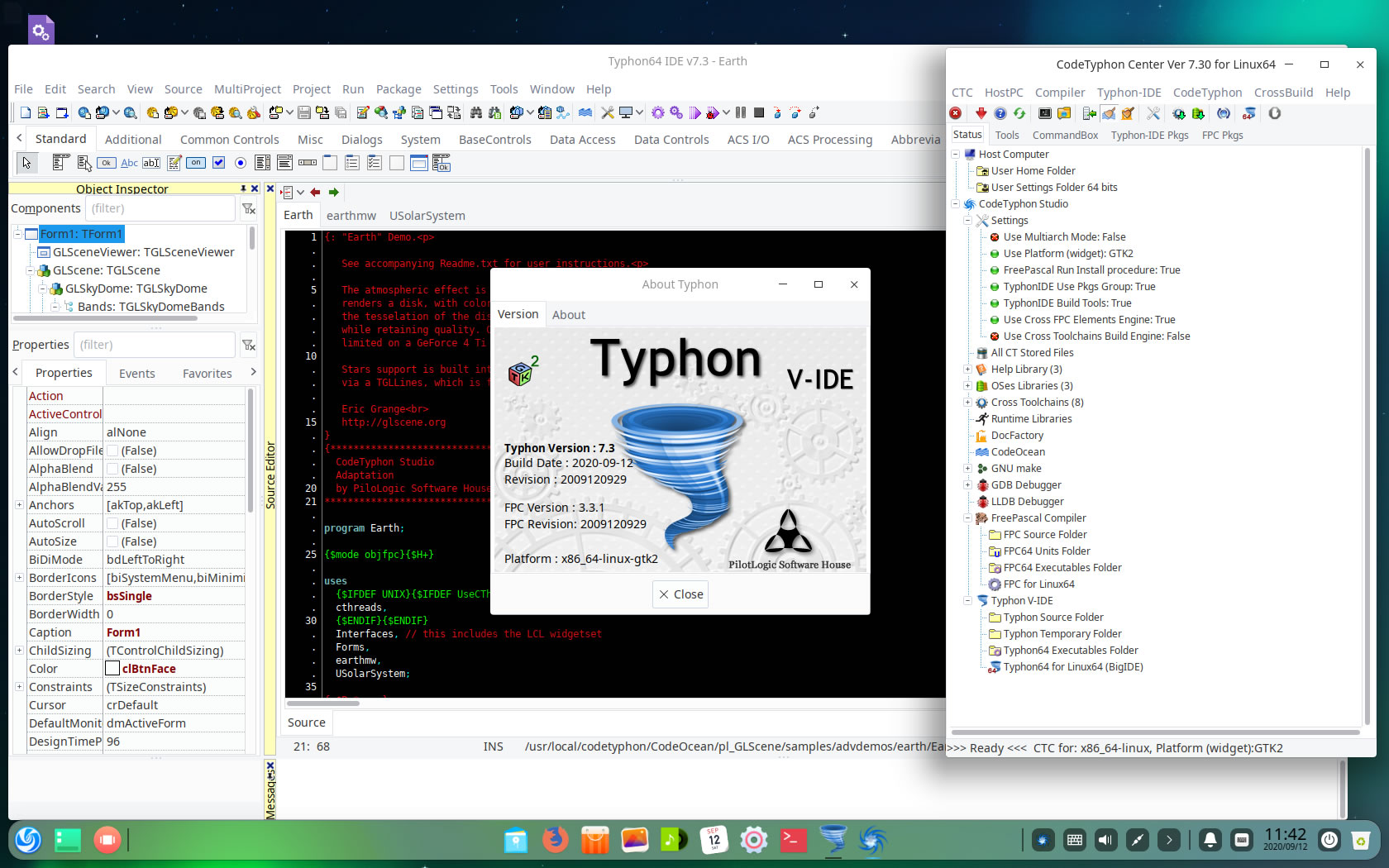
Task: Pick the TLabel 'Abc' component icon
Action: pos(129,163)
